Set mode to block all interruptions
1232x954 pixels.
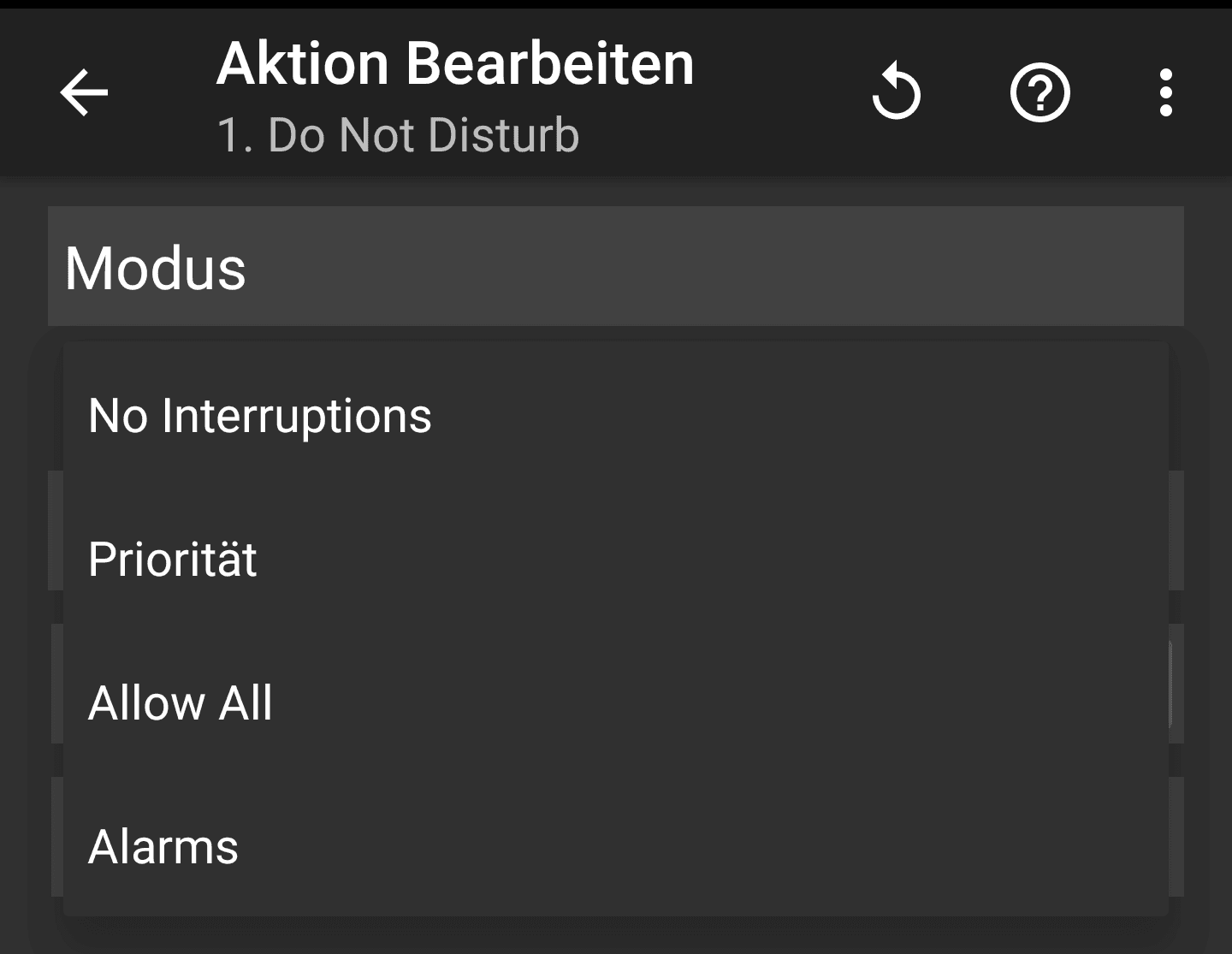(x=616, y=416)
